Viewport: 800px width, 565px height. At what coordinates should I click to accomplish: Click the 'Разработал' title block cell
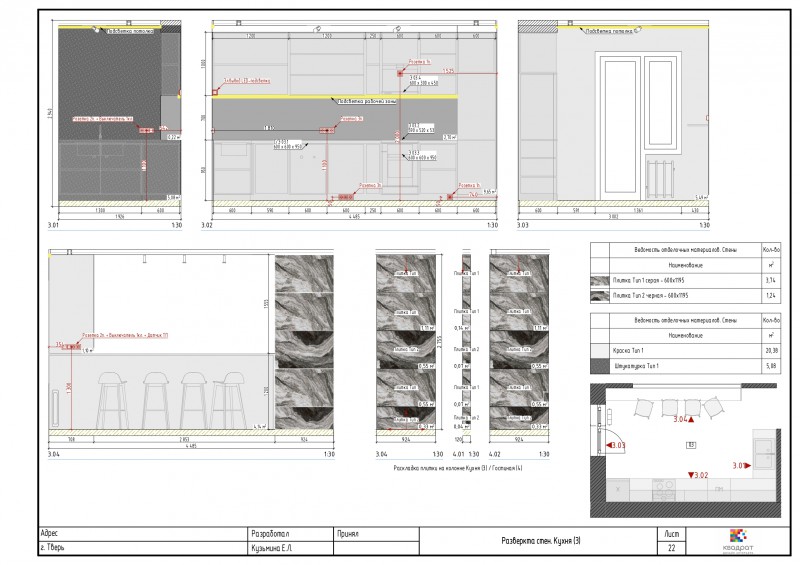pyautogui.click(x=290, y=534)
